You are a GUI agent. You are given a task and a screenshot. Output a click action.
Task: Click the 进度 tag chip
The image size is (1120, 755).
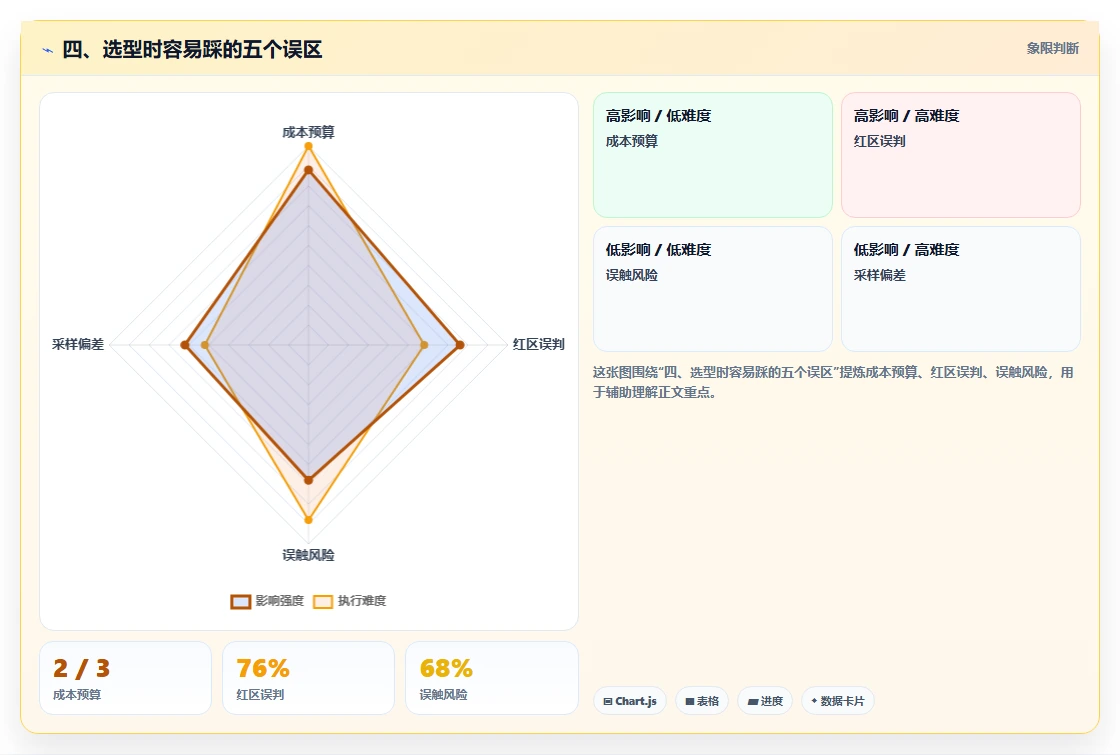[x=765, y=701]
